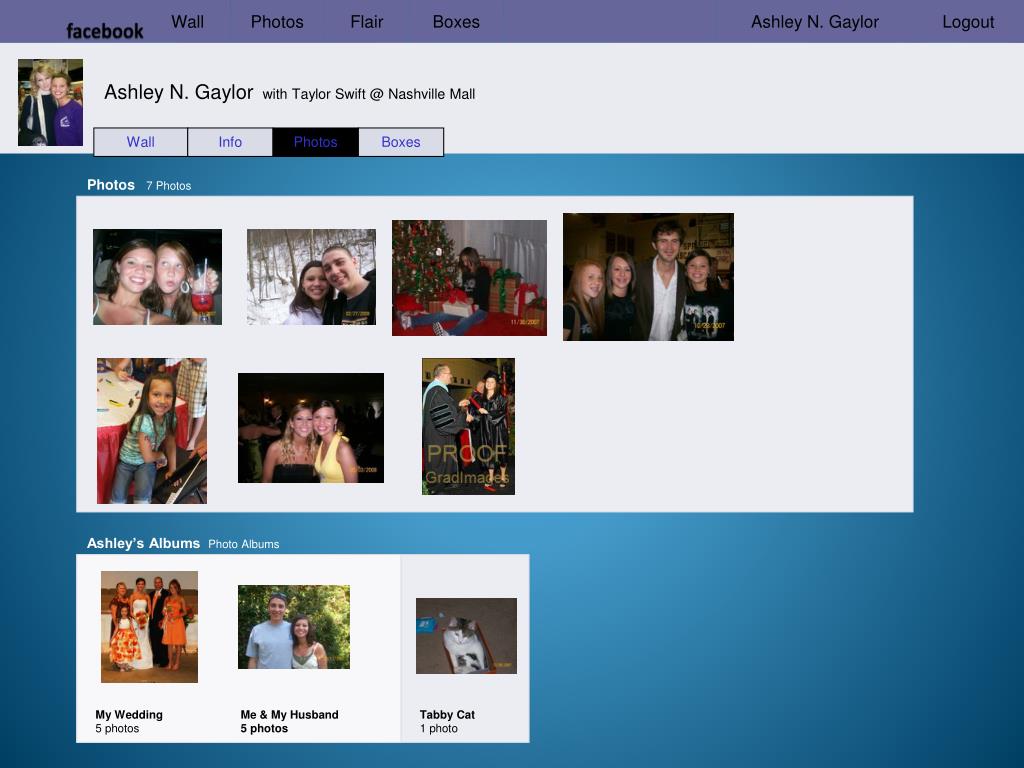Click 1 photo under Tabby Cat
The height and width of the screenshot is (768, 1024).
(x=439, y=728)
